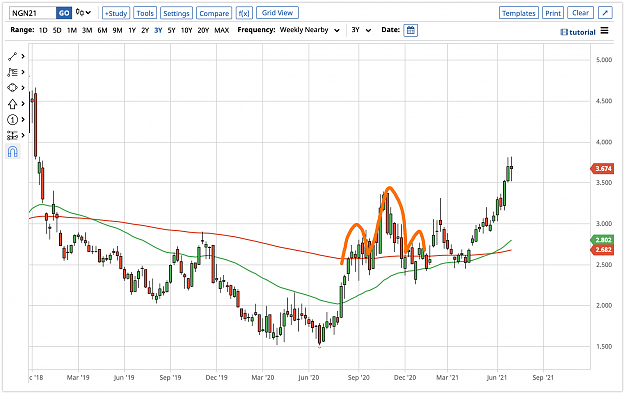Image resolution: width=625 pixels, height=394 pixels.
Task: Expand the numbered label options arrow
Action: point(23,120)
